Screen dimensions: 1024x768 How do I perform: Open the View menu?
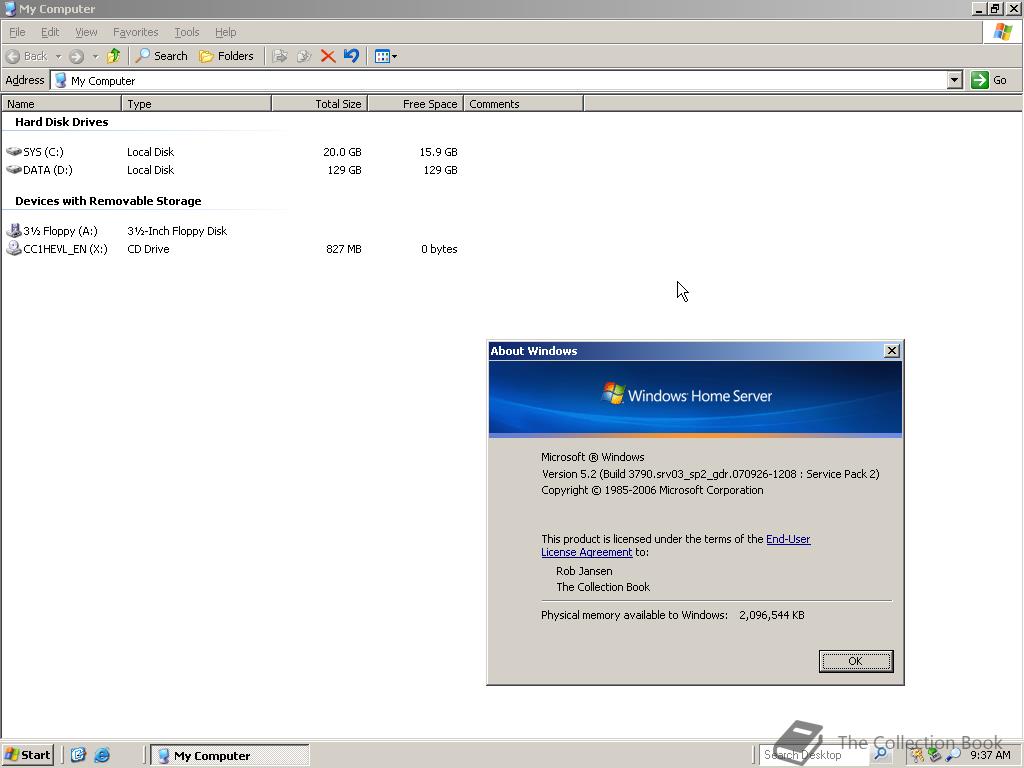[86, 32]
